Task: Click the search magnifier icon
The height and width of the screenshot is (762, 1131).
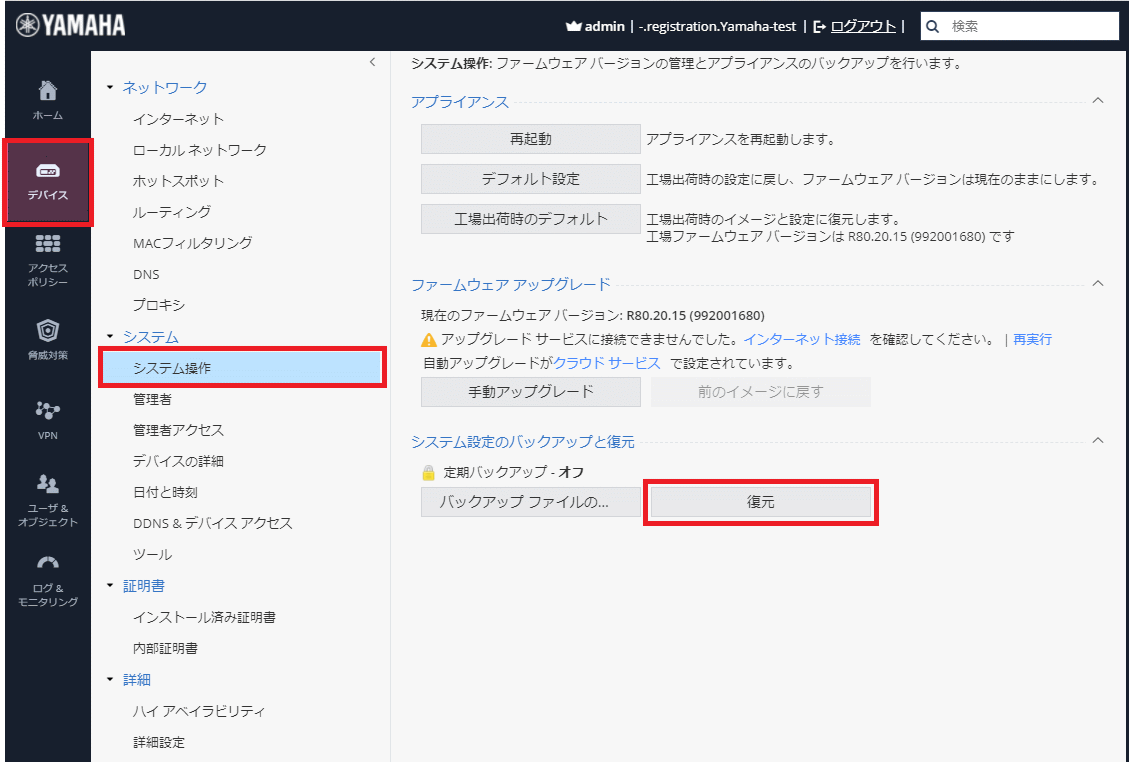Action: tap(933, 27)
